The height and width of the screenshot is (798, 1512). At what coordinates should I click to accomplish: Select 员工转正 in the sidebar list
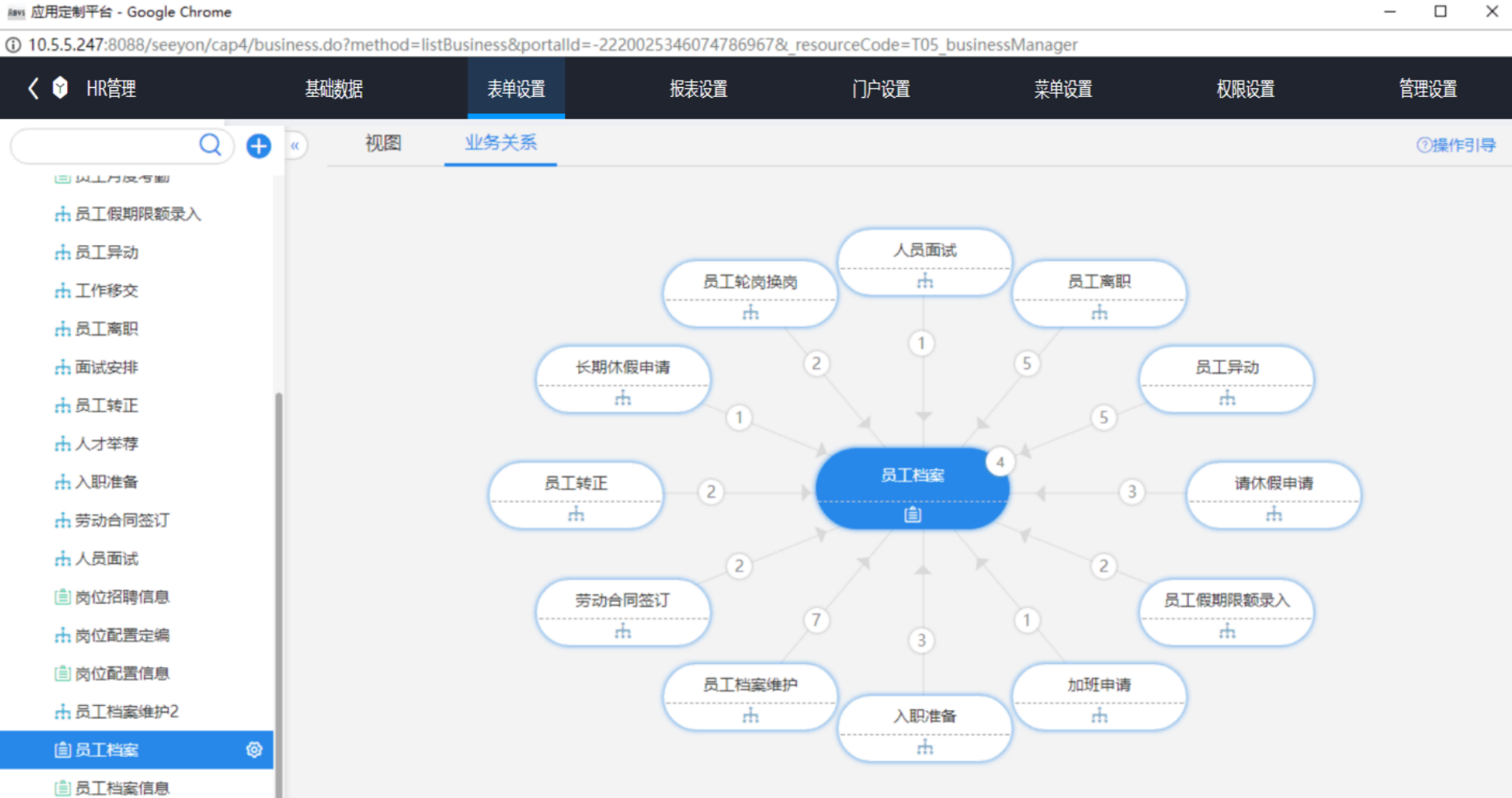pyautogui.click(x=107, y=405)
